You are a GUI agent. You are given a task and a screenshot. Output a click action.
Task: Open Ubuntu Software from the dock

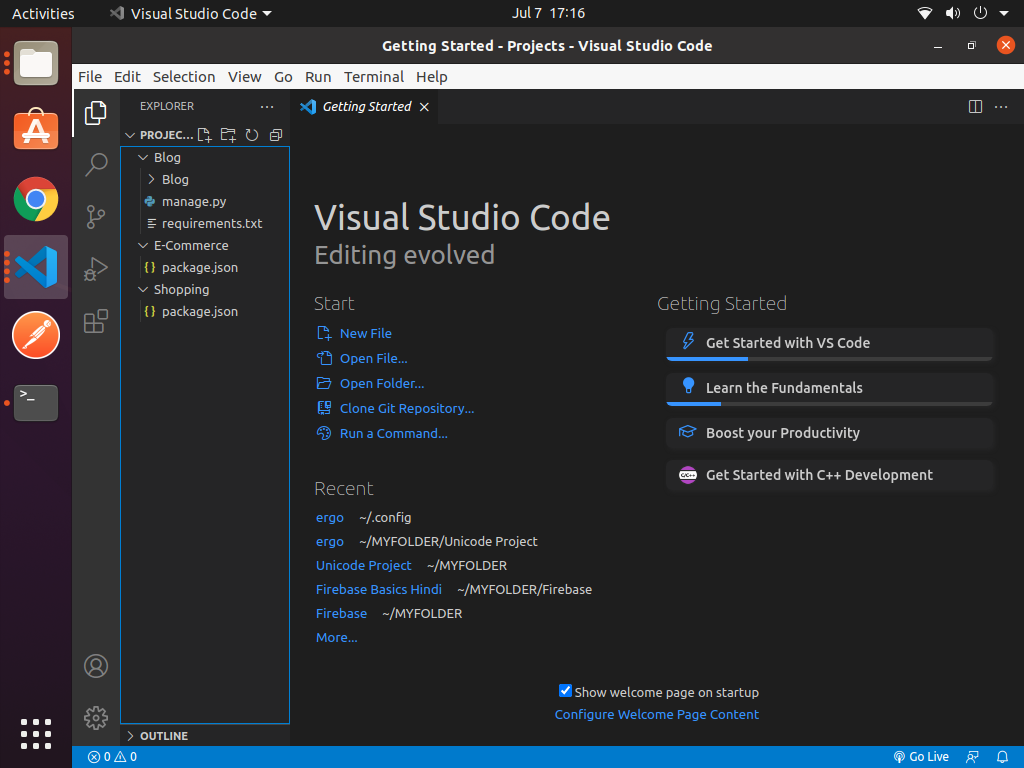pos(36,129)
